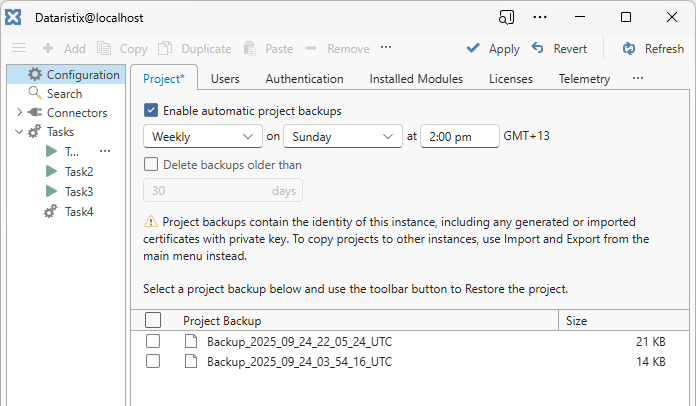696x406 pixels.
Task: Click the backup time field showing 2:00 pm
Action: (x=460, y=136)
